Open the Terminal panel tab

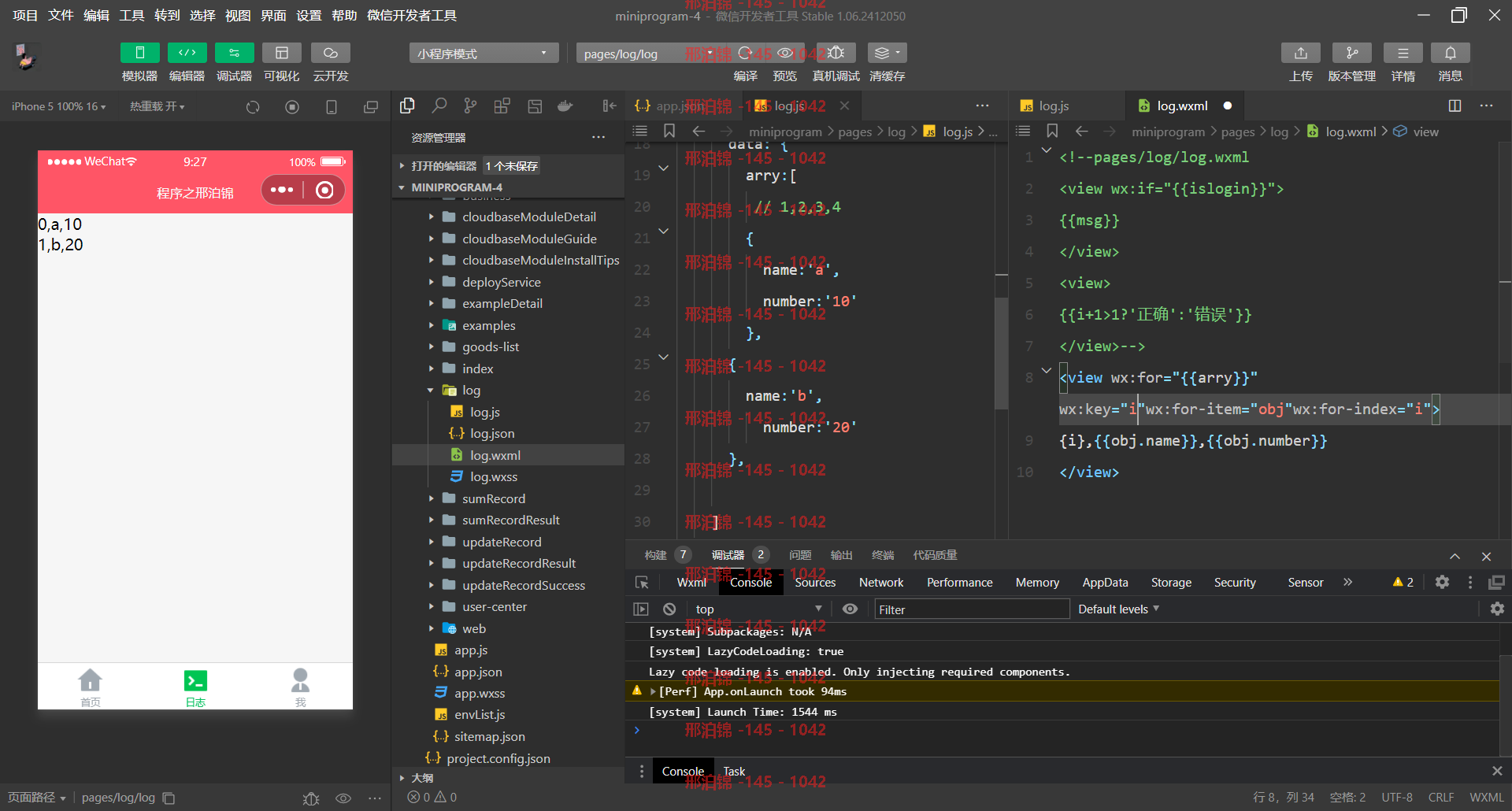tap(883, 555)
